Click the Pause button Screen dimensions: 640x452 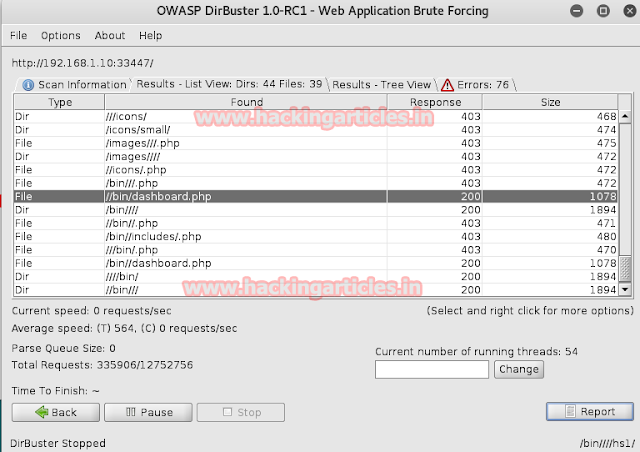click(x=148, y=412)
